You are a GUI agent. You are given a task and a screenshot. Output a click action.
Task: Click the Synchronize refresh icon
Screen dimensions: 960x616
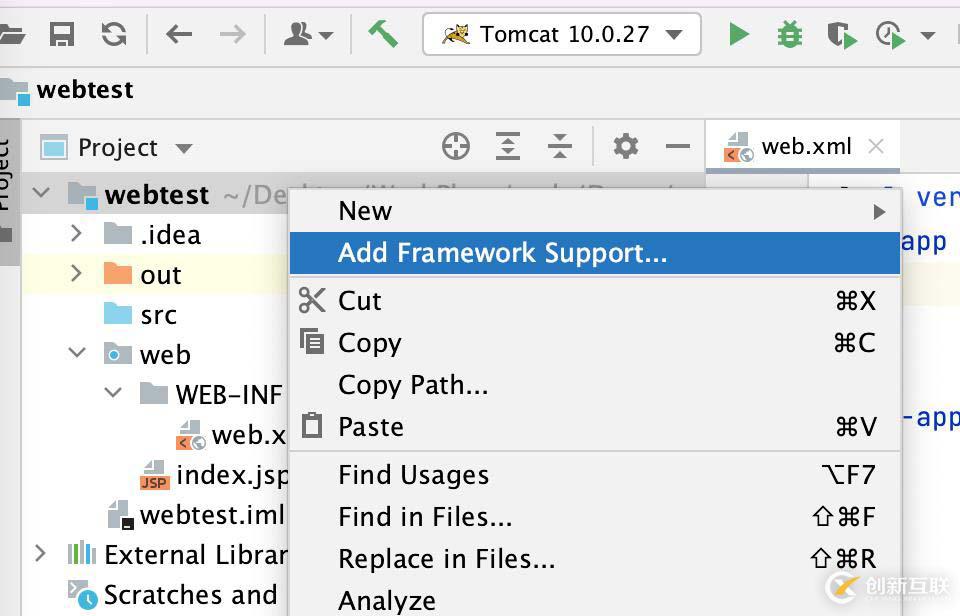click(x=114, y=34)
